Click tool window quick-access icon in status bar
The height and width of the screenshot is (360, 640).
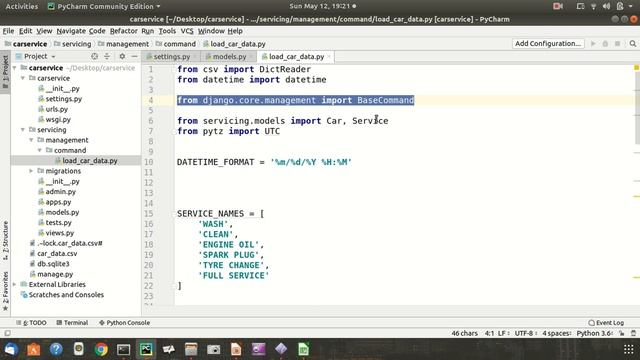click(7, 333)
